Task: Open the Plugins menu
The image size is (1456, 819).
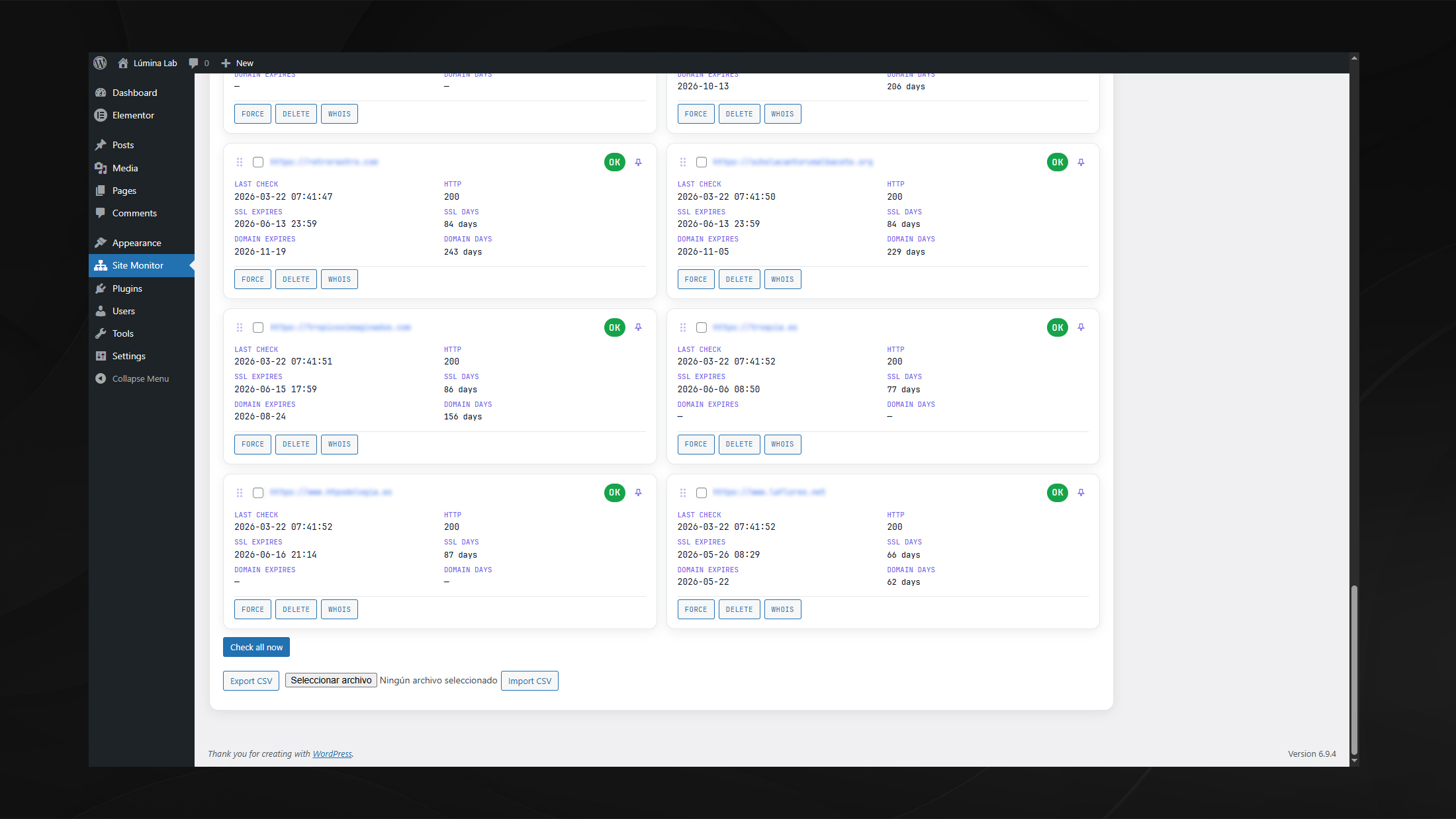Action: coord(127,288)
